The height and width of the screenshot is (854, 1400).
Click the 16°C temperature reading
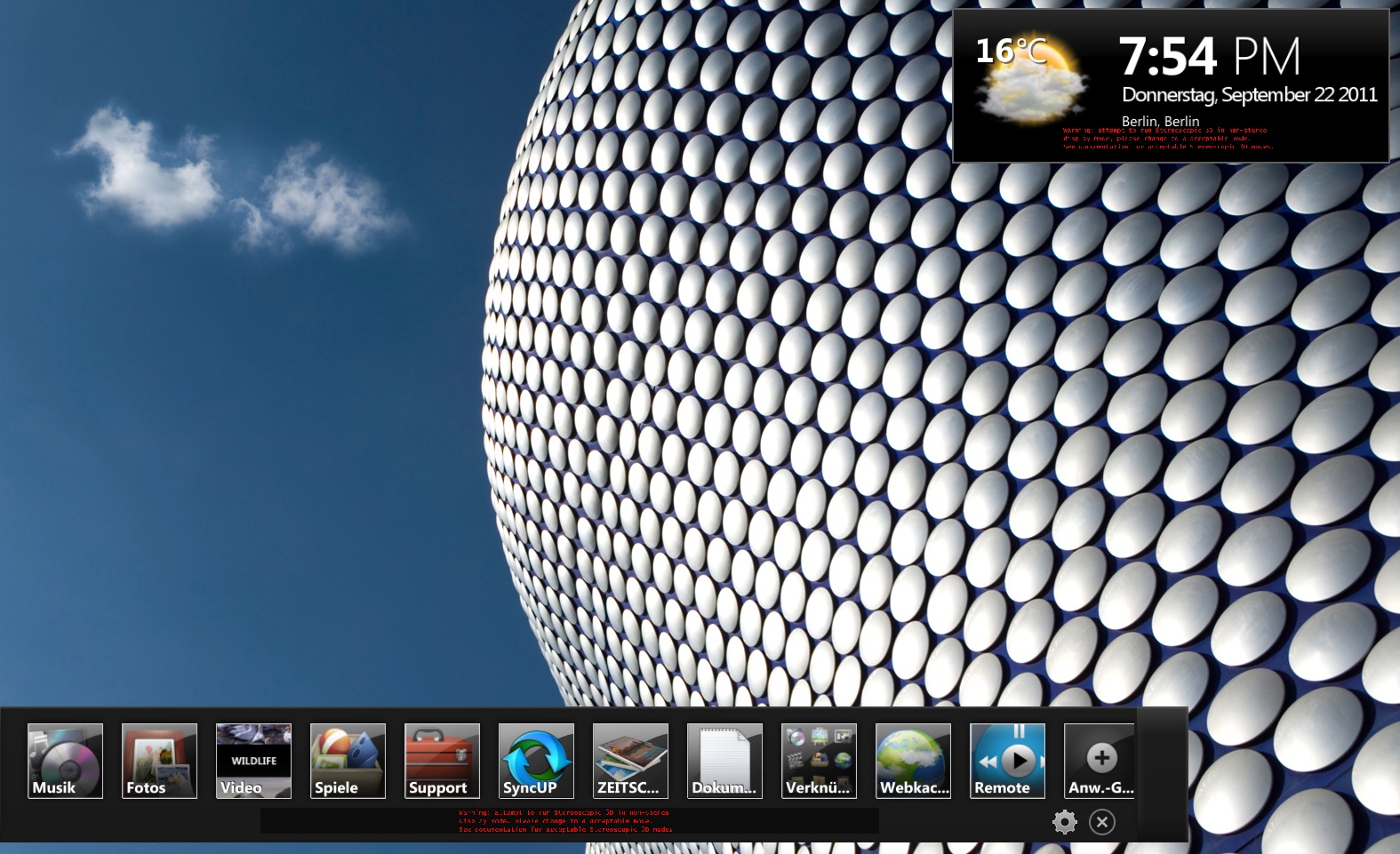(x=1010, y=51)
